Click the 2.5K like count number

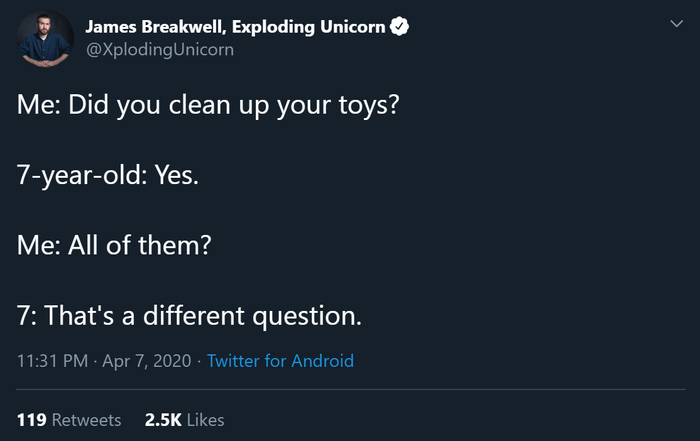162,420
